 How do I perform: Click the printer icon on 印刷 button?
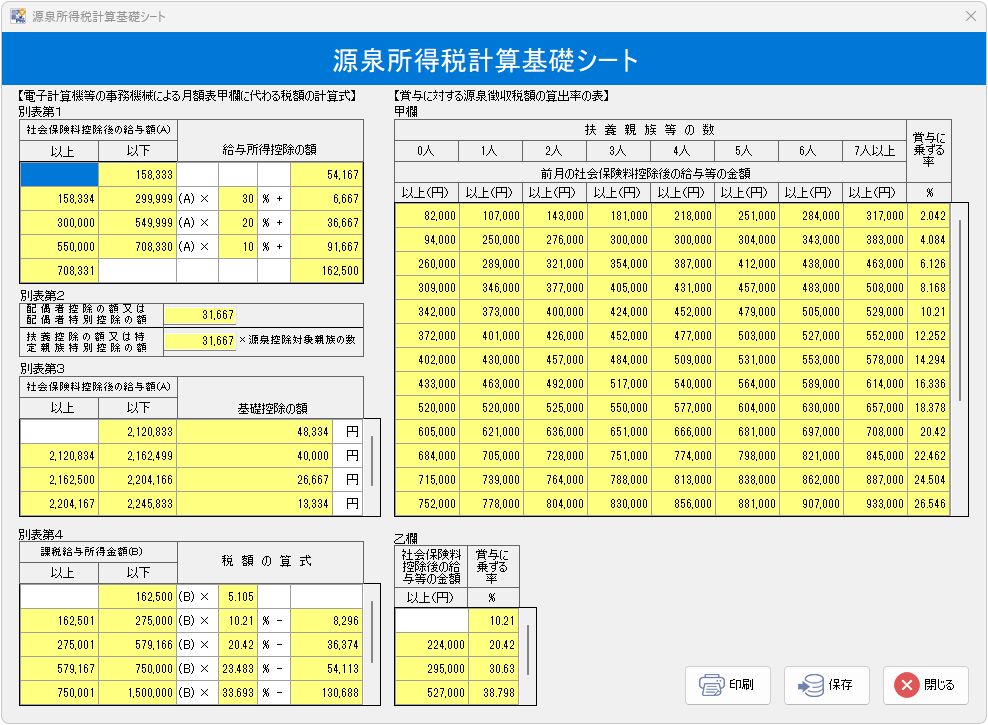pyautogui.click(x=711, y=686)
